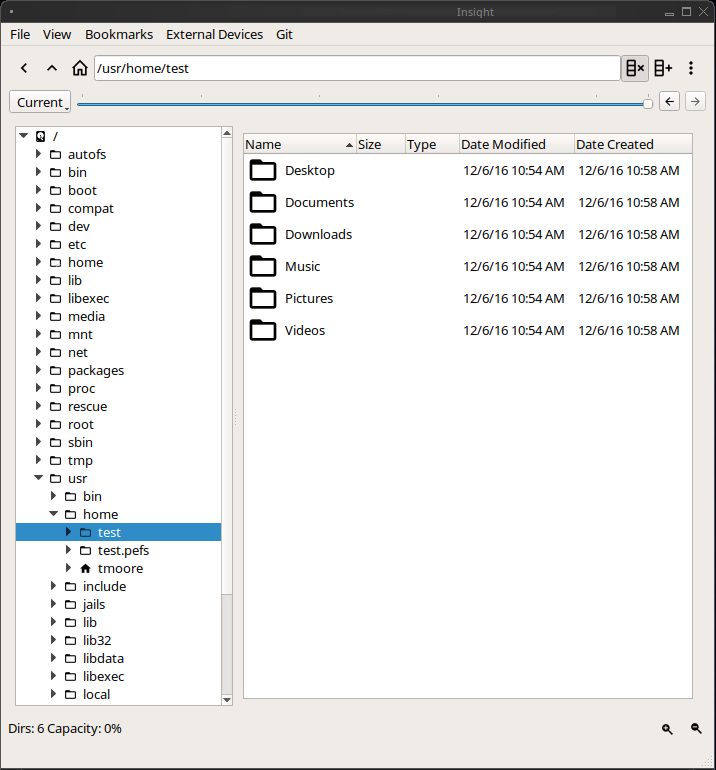The image size is (716, 770).
Task: Add a new column view pane
Action: (x=663, y=68)
